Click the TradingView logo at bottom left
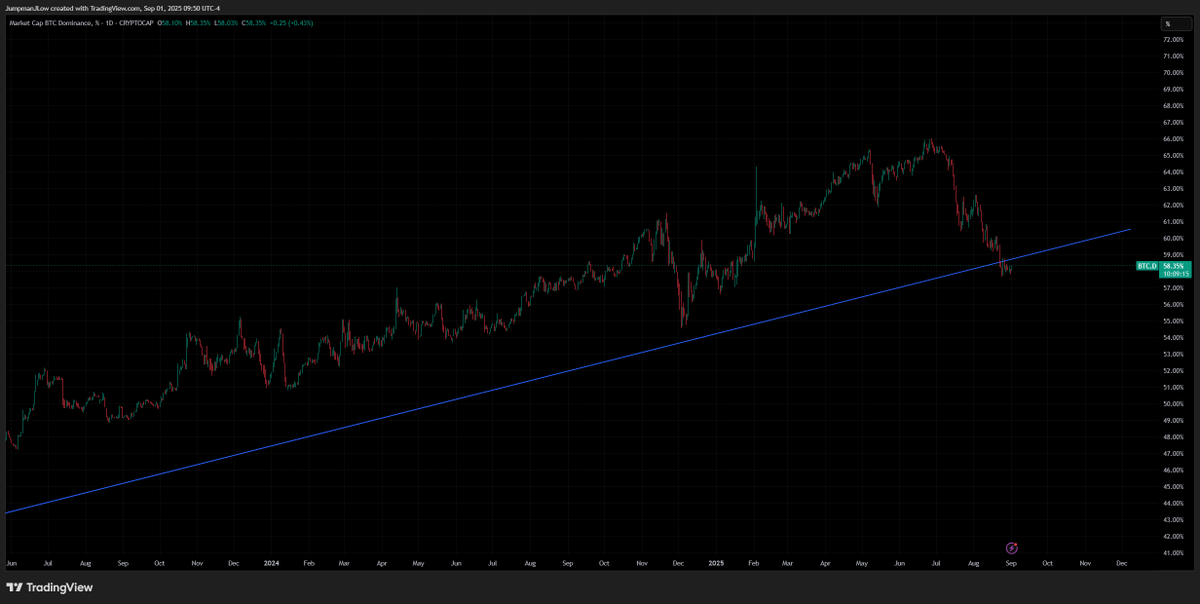 pos(49,587)
